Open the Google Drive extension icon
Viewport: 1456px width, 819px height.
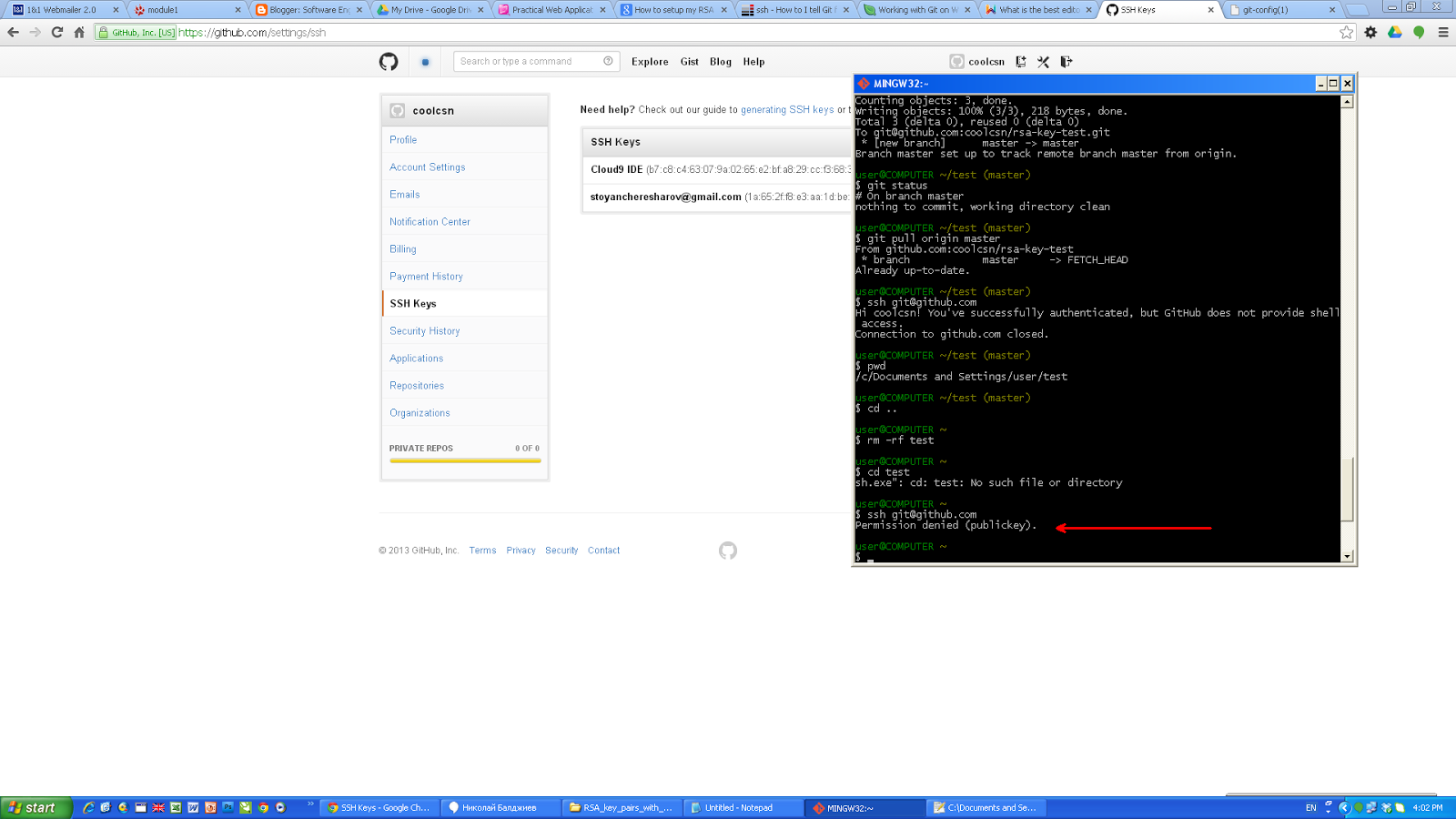[x=1395, y=33]
